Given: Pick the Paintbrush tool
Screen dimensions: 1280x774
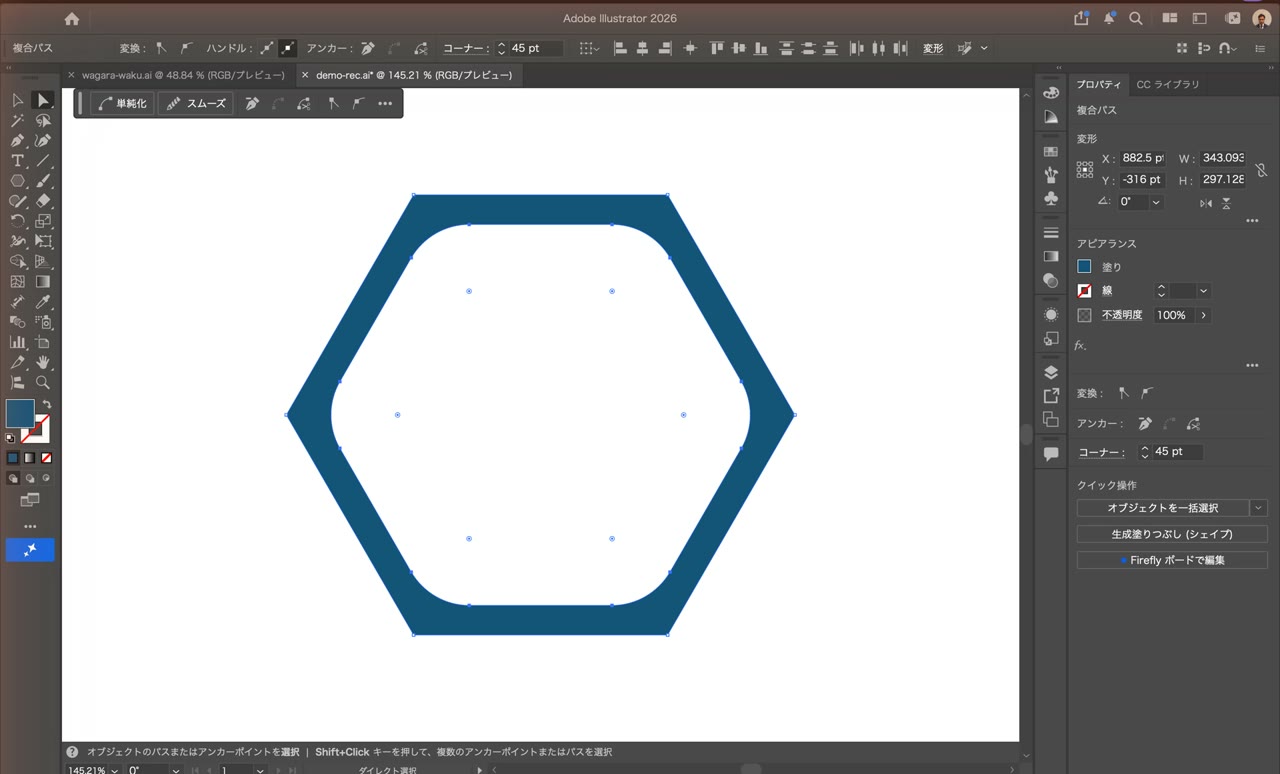Looking at the screenshot, I should pyautogui.click(x=43, y=181).
